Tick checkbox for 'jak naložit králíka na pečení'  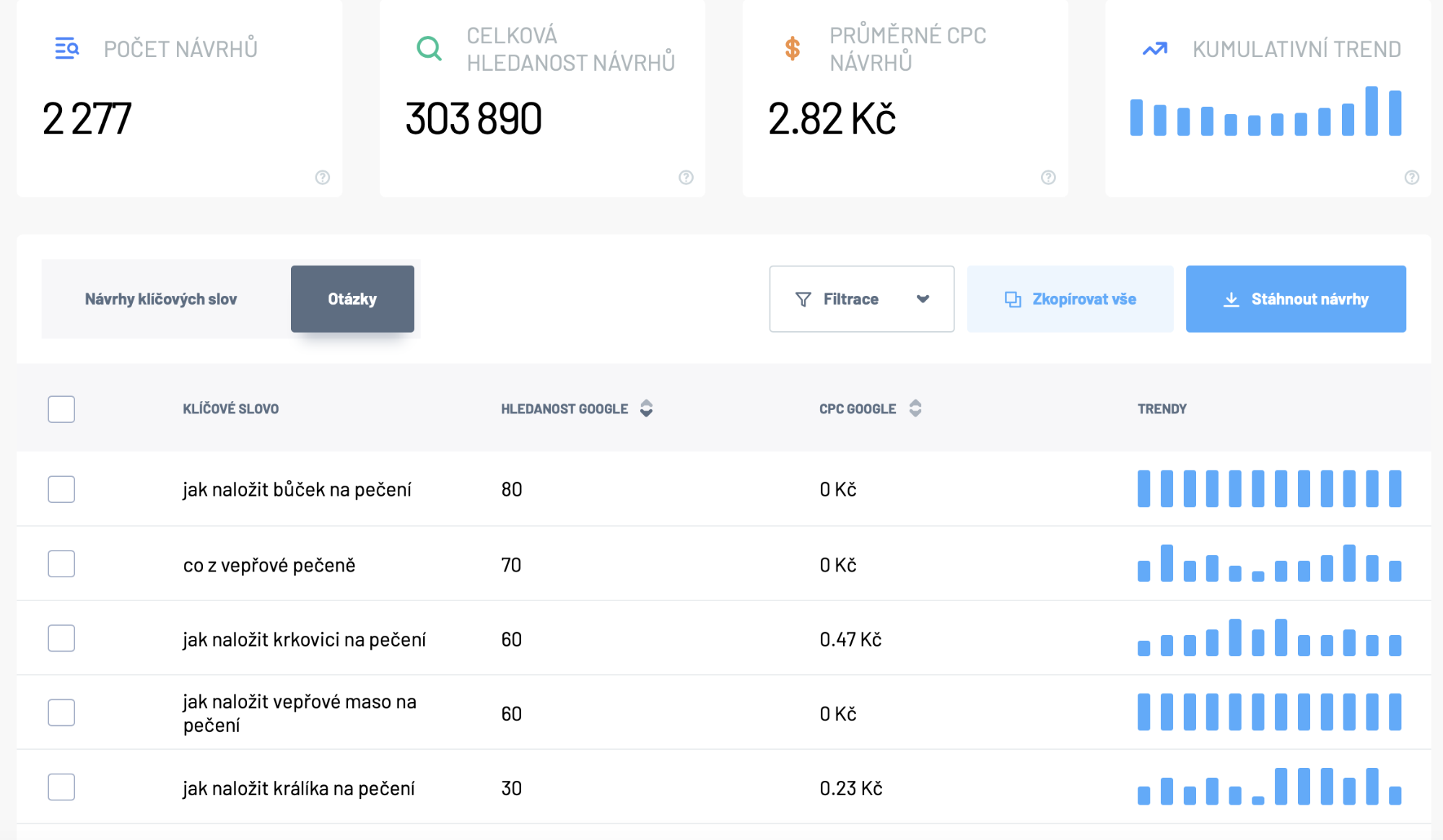pyautogui.click(x=61, y=787)
